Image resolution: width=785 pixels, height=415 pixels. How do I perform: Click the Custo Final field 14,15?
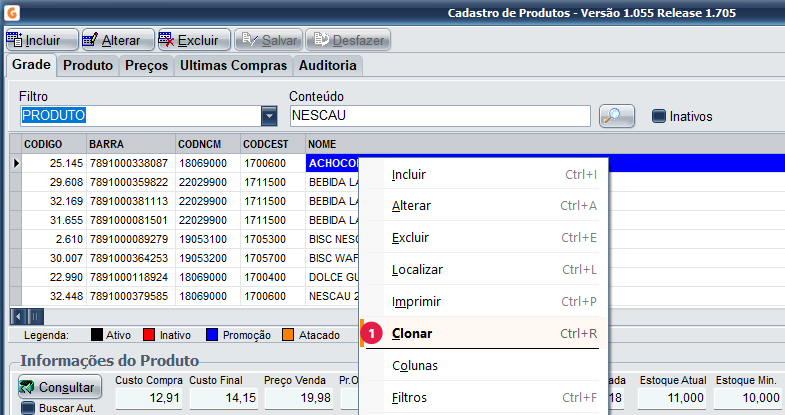click(224, 398)
